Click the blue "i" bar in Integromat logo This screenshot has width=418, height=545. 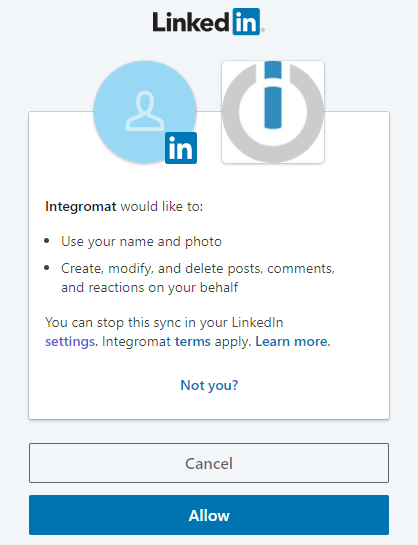coord(273,95)
